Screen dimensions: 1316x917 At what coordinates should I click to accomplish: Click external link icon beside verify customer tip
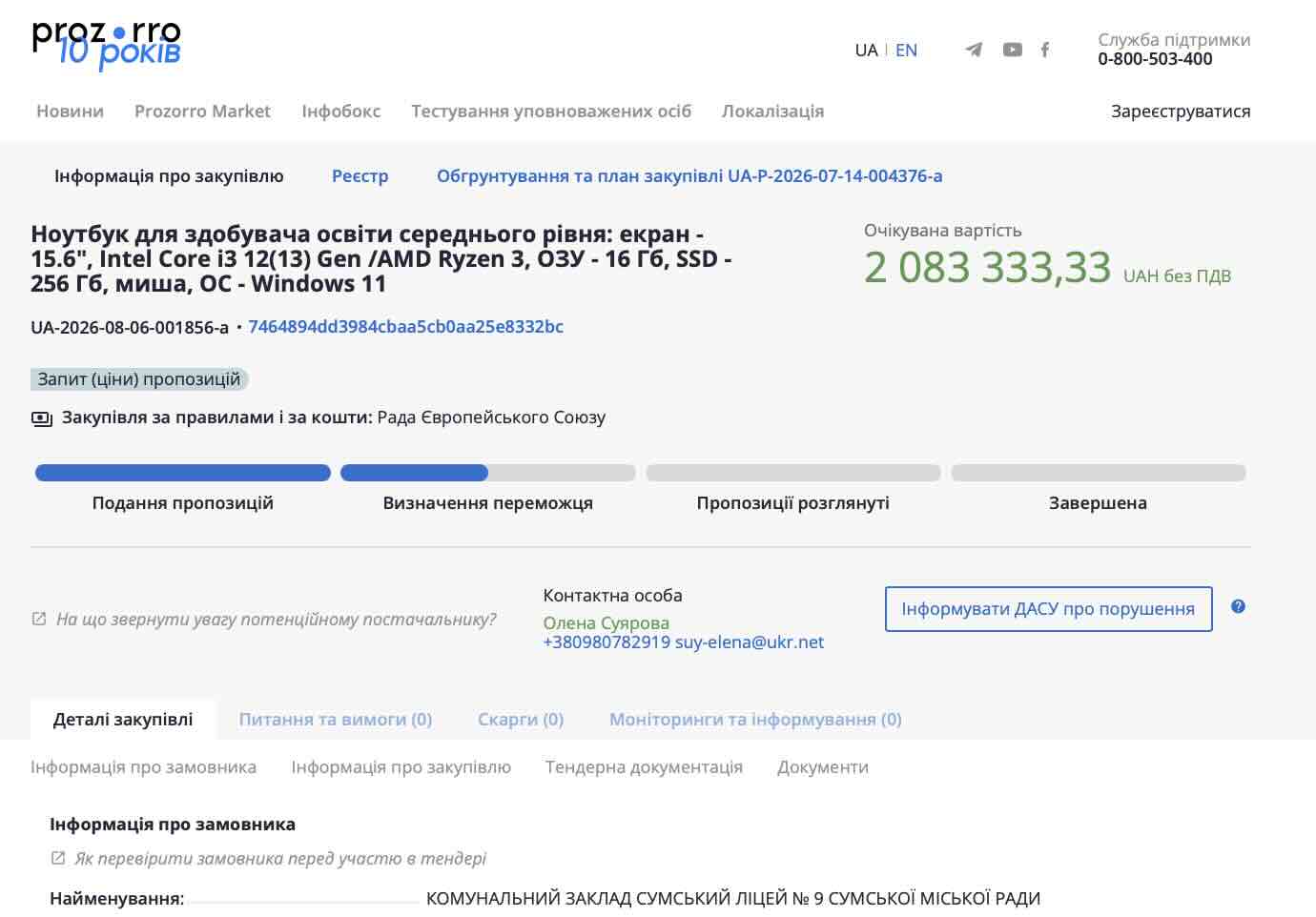pos(58,858)
